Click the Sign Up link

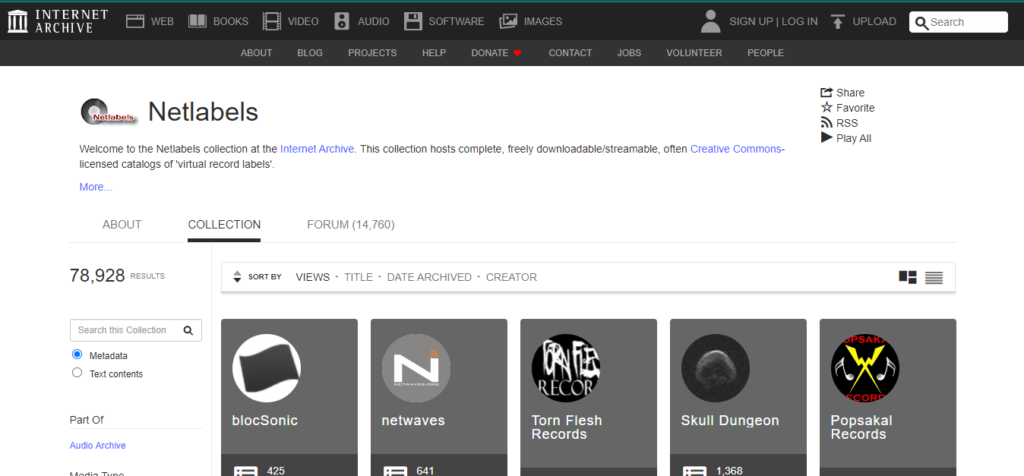pos(751,22)
